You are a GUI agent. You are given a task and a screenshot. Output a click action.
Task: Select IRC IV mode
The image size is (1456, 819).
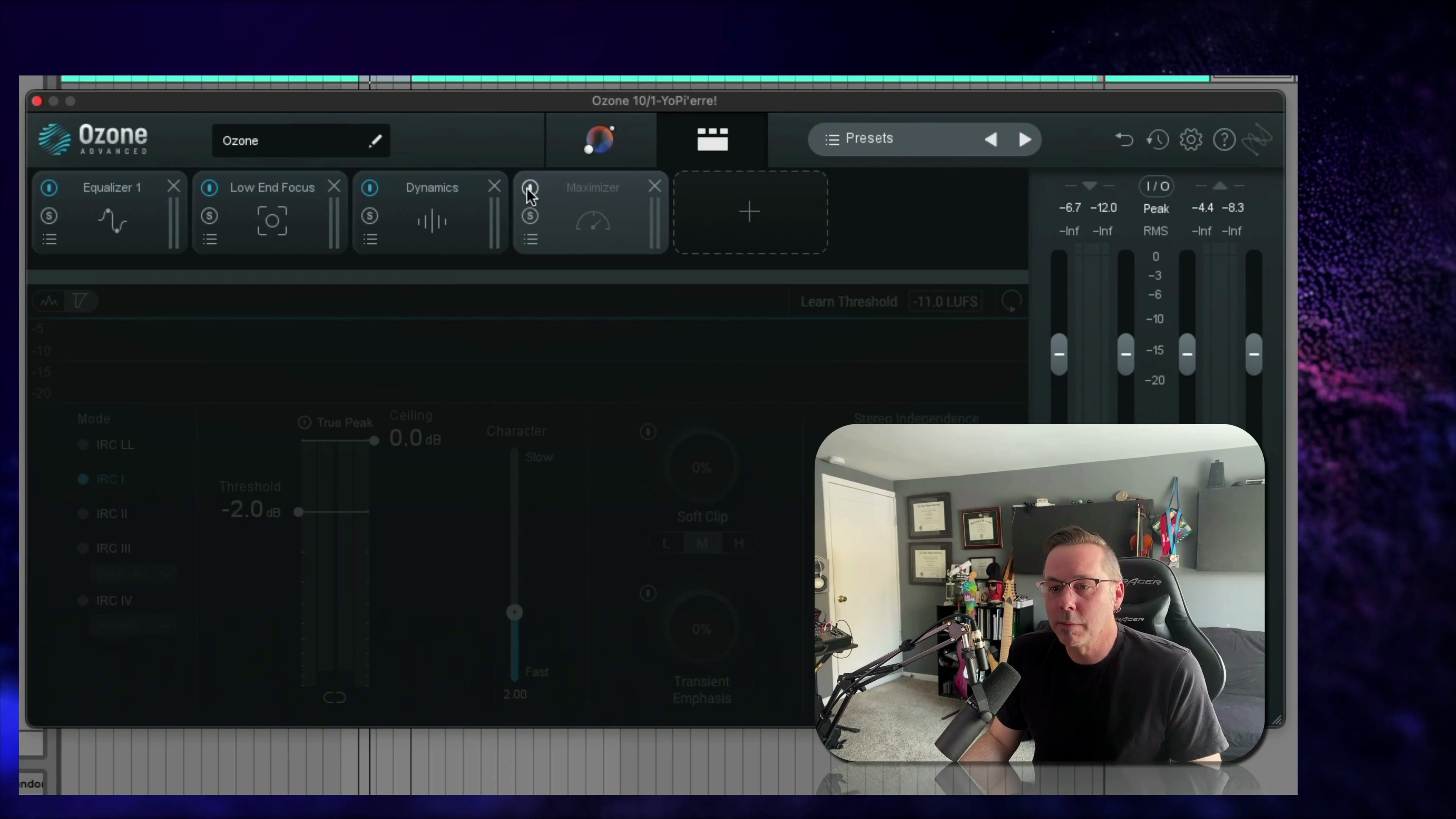(105, 600)
